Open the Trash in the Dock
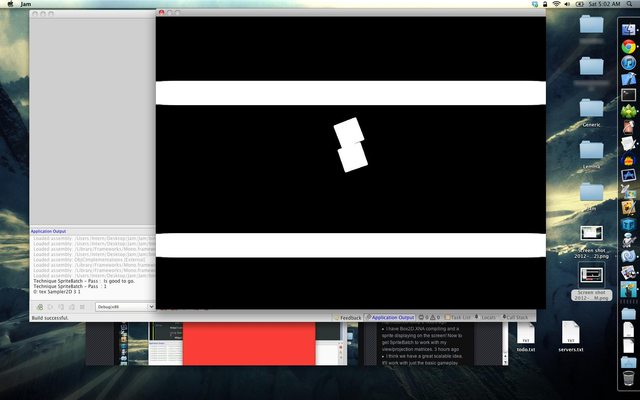The width and height of the screenshot is (640, 400). click(x=629, y=378)
